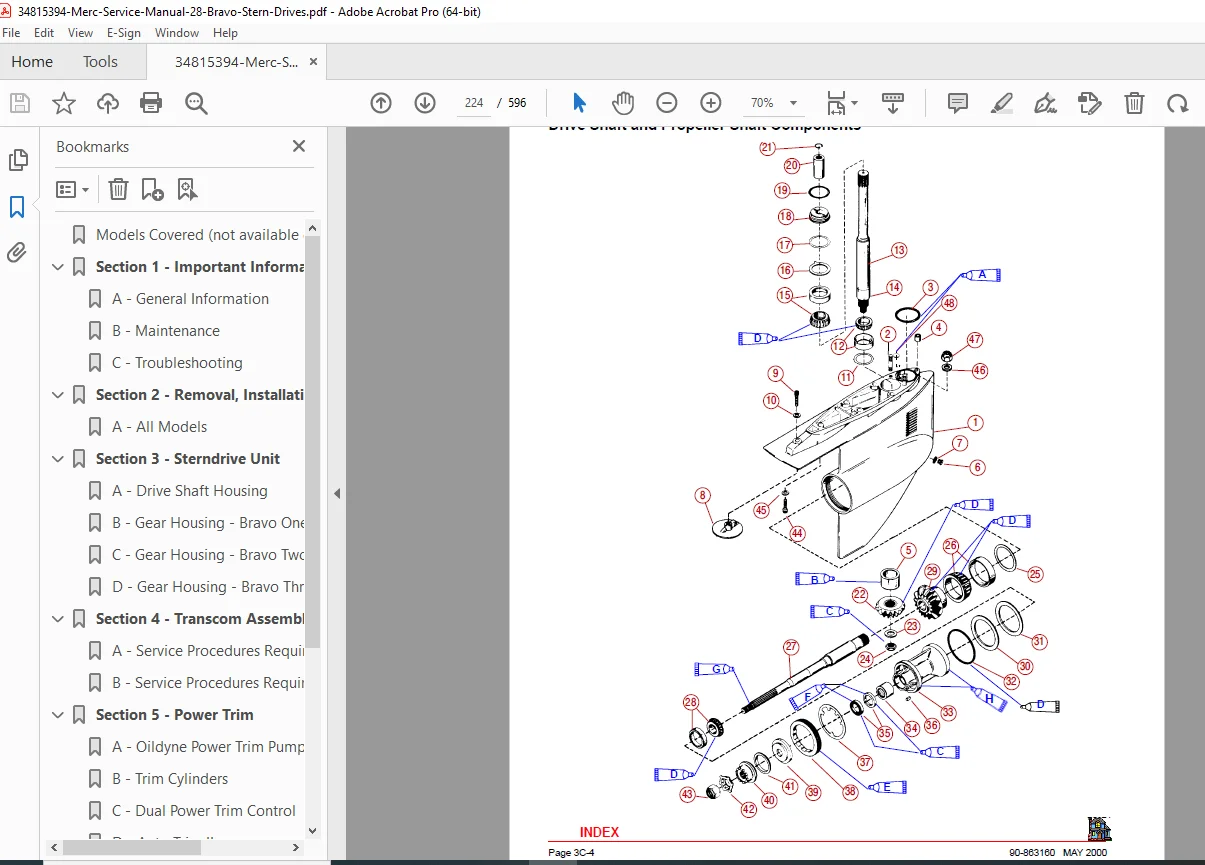Go to next page with down arrow icon
Viewport: 1205px width, 865px height.
[425, 103]
